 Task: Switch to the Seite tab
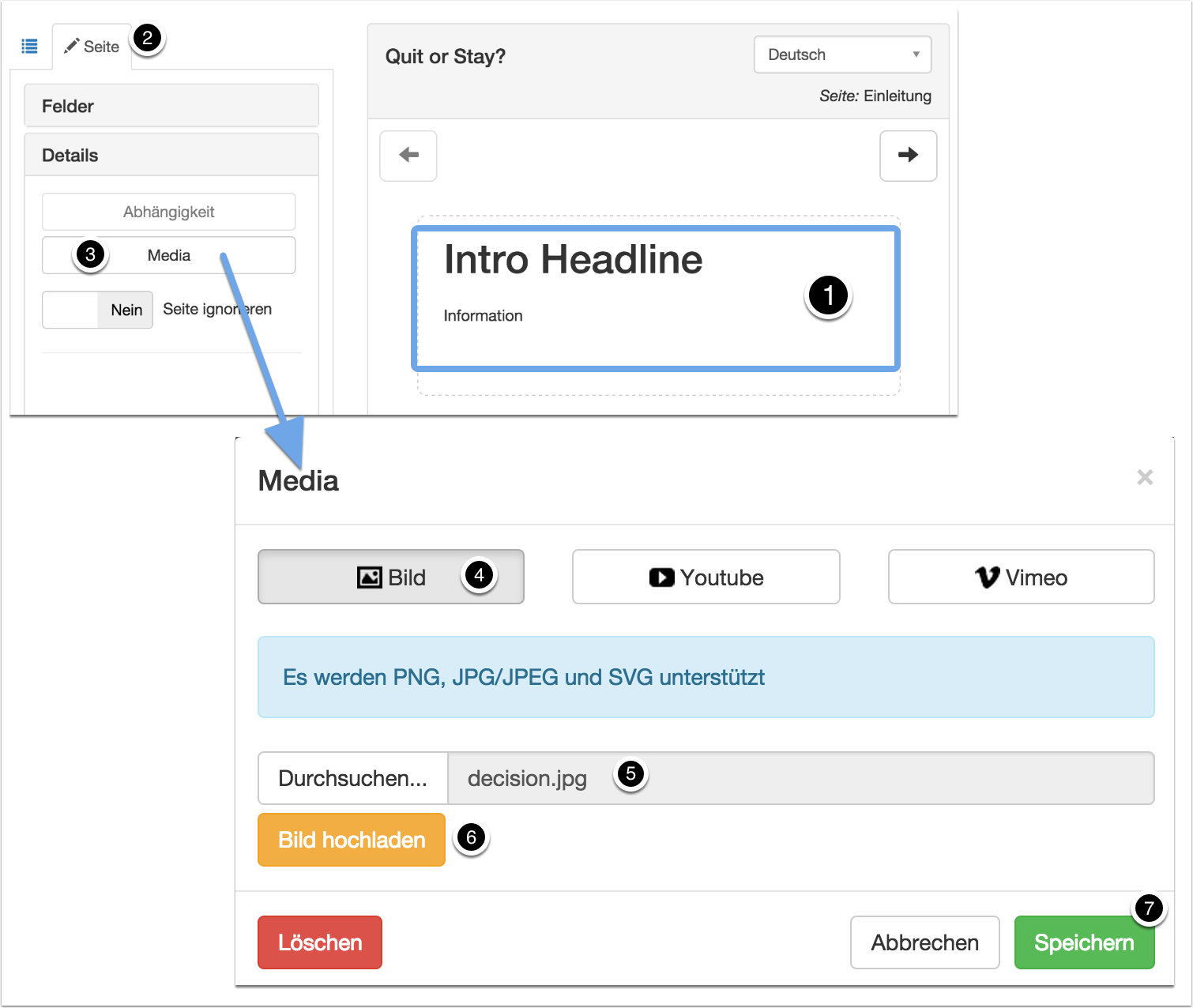click(92, 47)
